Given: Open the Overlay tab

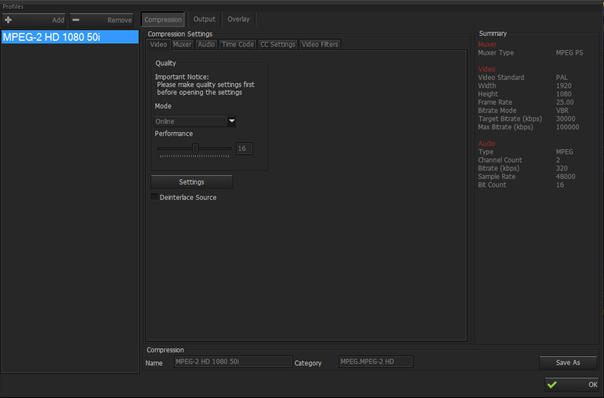Looking at the screenshot, I should tap(238, 19).
